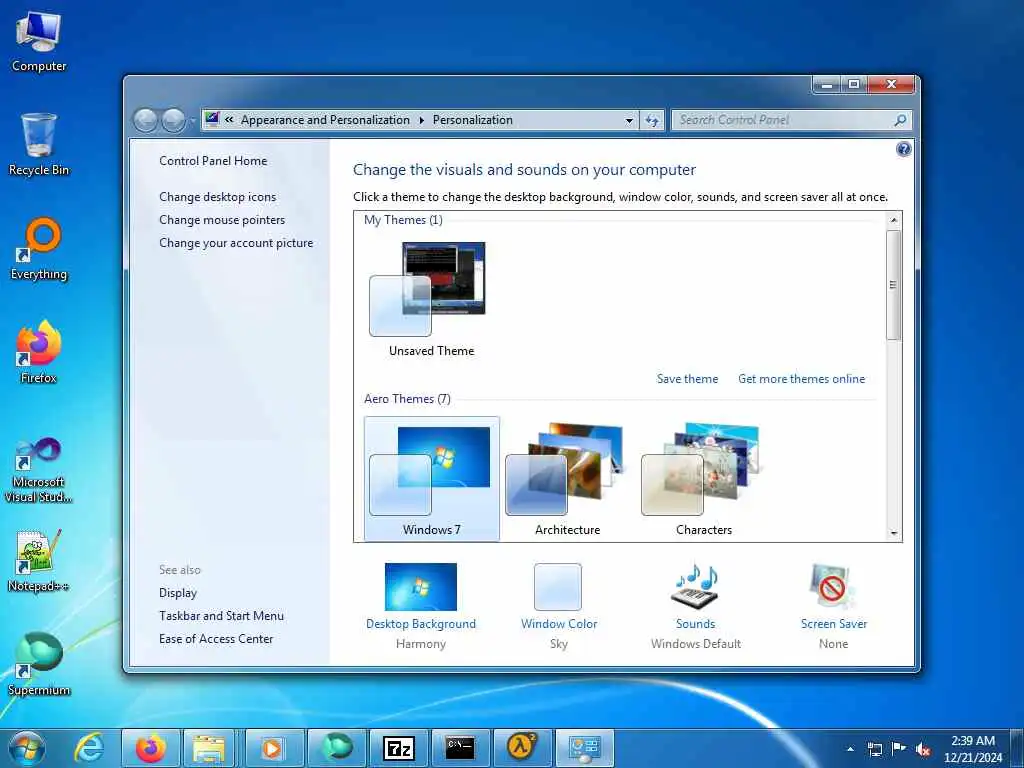
Task: Select the Firefox desktop shortcut
Action: click(39, 352)
